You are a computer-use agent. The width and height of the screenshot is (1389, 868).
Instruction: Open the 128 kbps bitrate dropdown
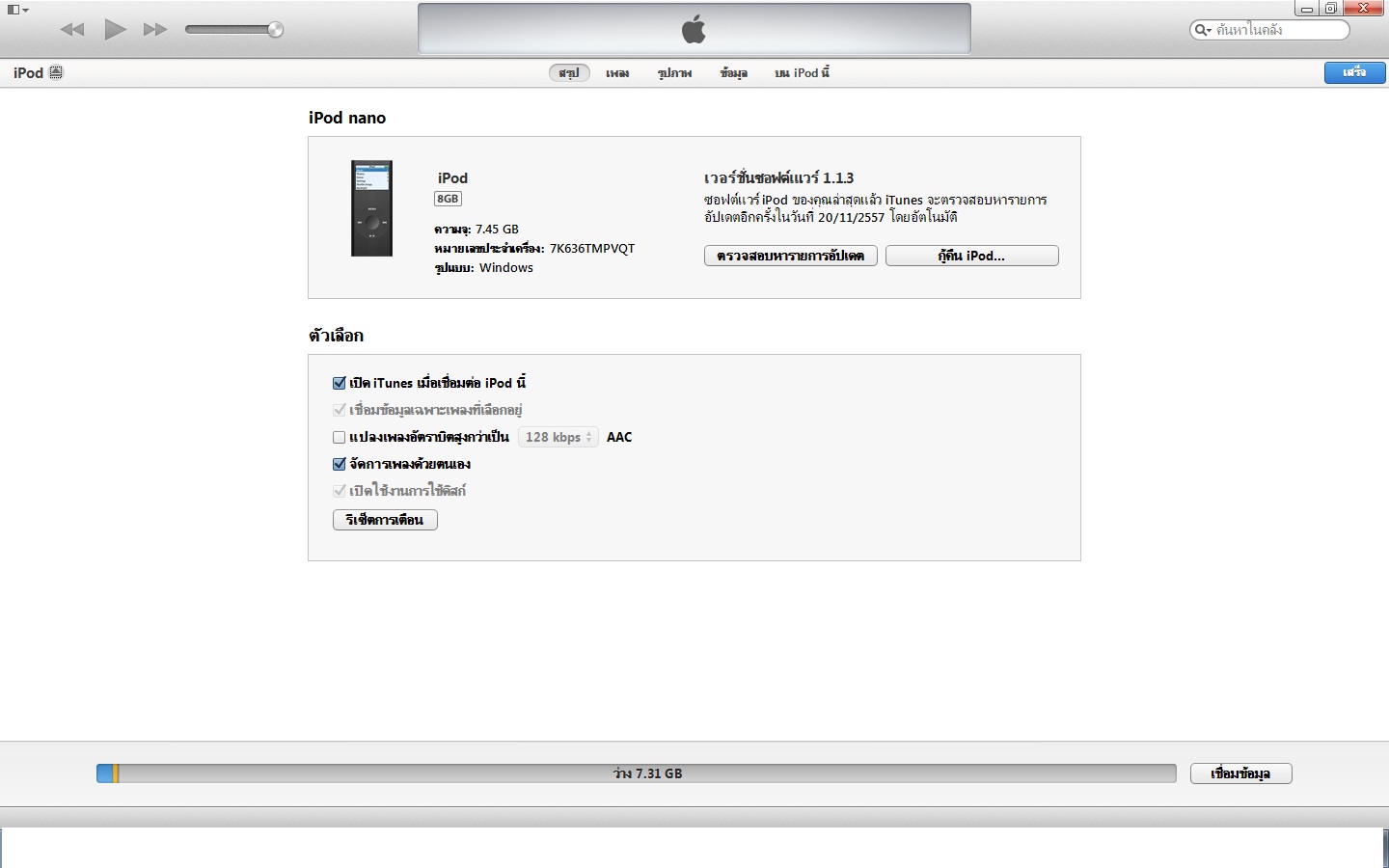pos(558,437)
